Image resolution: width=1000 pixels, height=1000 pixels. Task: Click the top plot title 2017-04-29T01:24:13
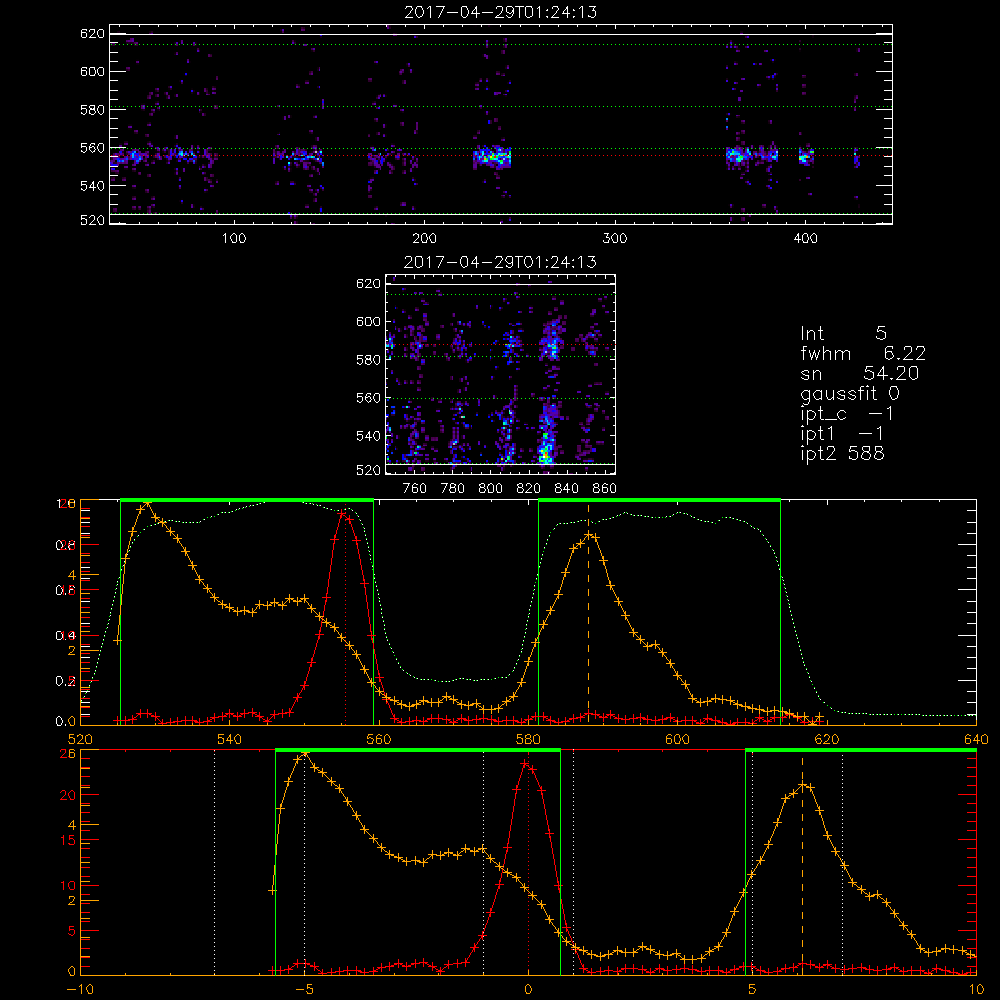501,12
